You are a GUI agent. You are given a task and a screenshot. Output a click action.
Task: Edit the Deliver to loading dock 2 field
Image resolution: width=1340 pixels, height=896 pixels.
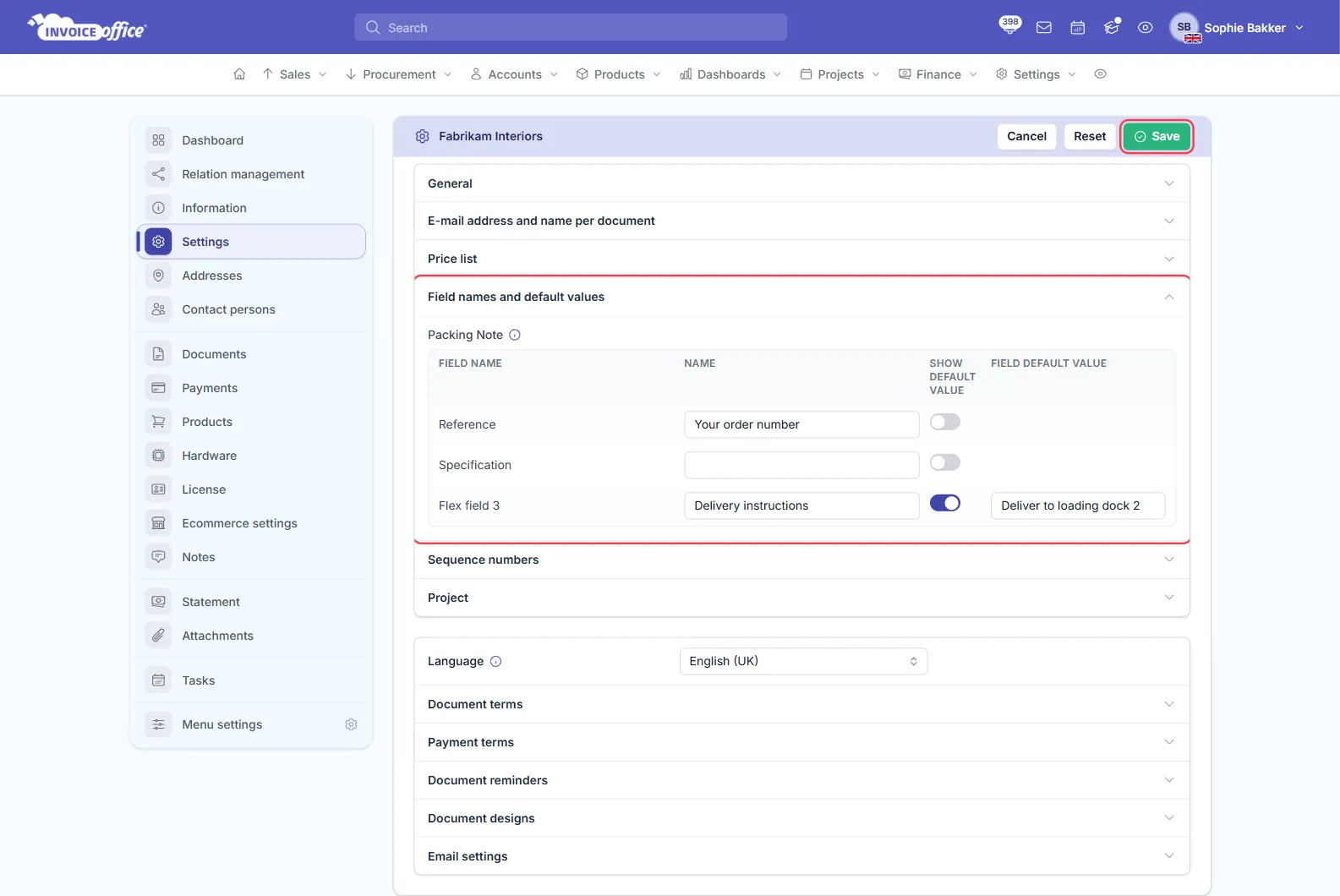[x=1078, y=505]
